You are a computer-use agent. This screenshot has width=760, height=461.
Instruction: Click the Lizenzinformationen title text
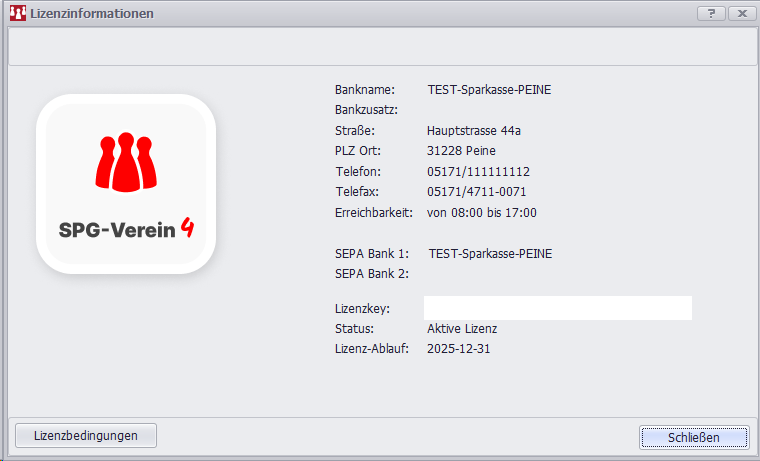coord(92,13)
